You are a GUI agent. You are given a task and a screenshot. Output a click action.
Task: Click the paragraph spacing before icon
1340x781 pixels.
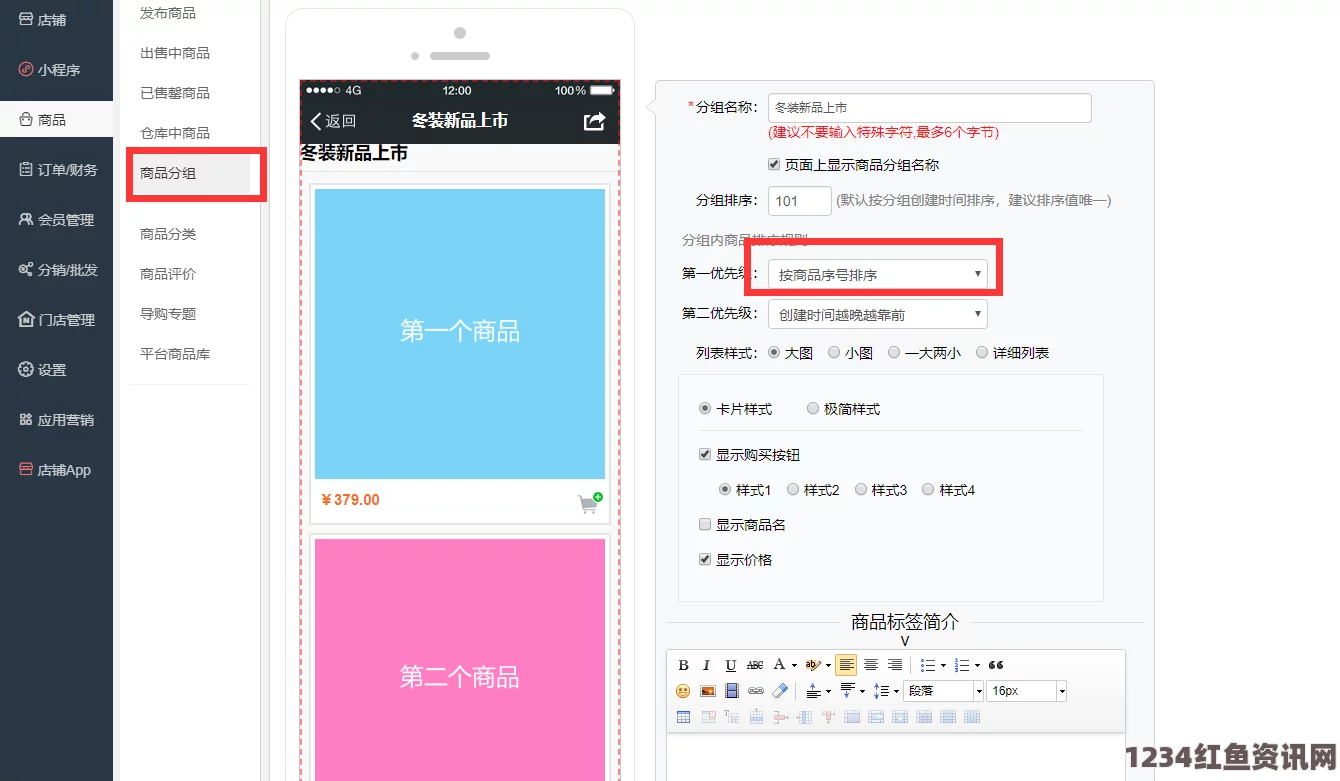coord(813,691)
